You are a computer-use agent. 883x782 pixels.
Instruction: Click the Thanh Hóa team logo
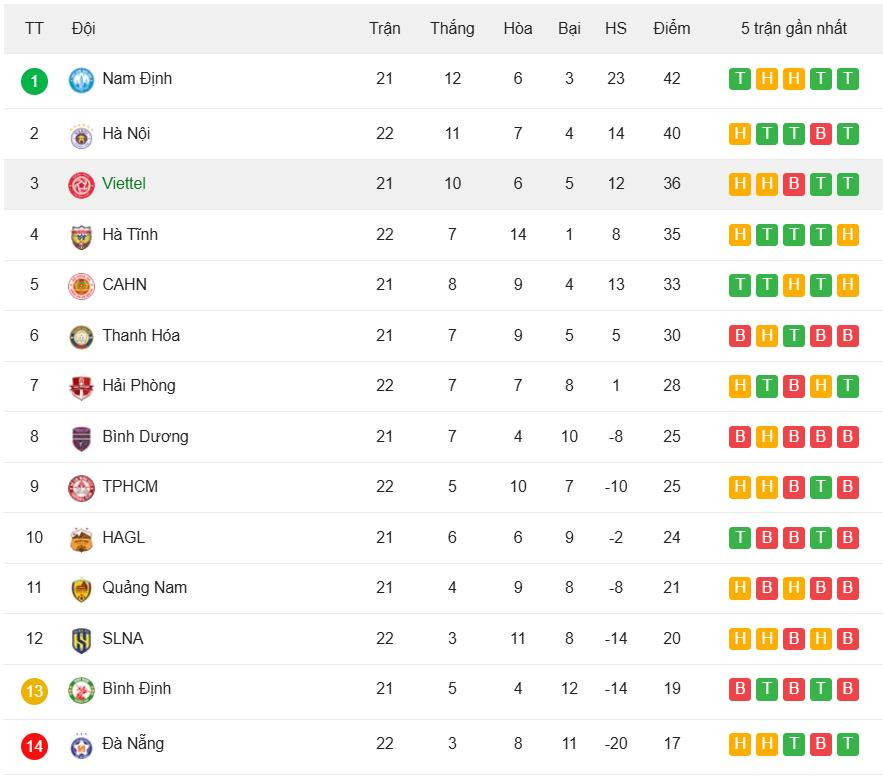81,337
